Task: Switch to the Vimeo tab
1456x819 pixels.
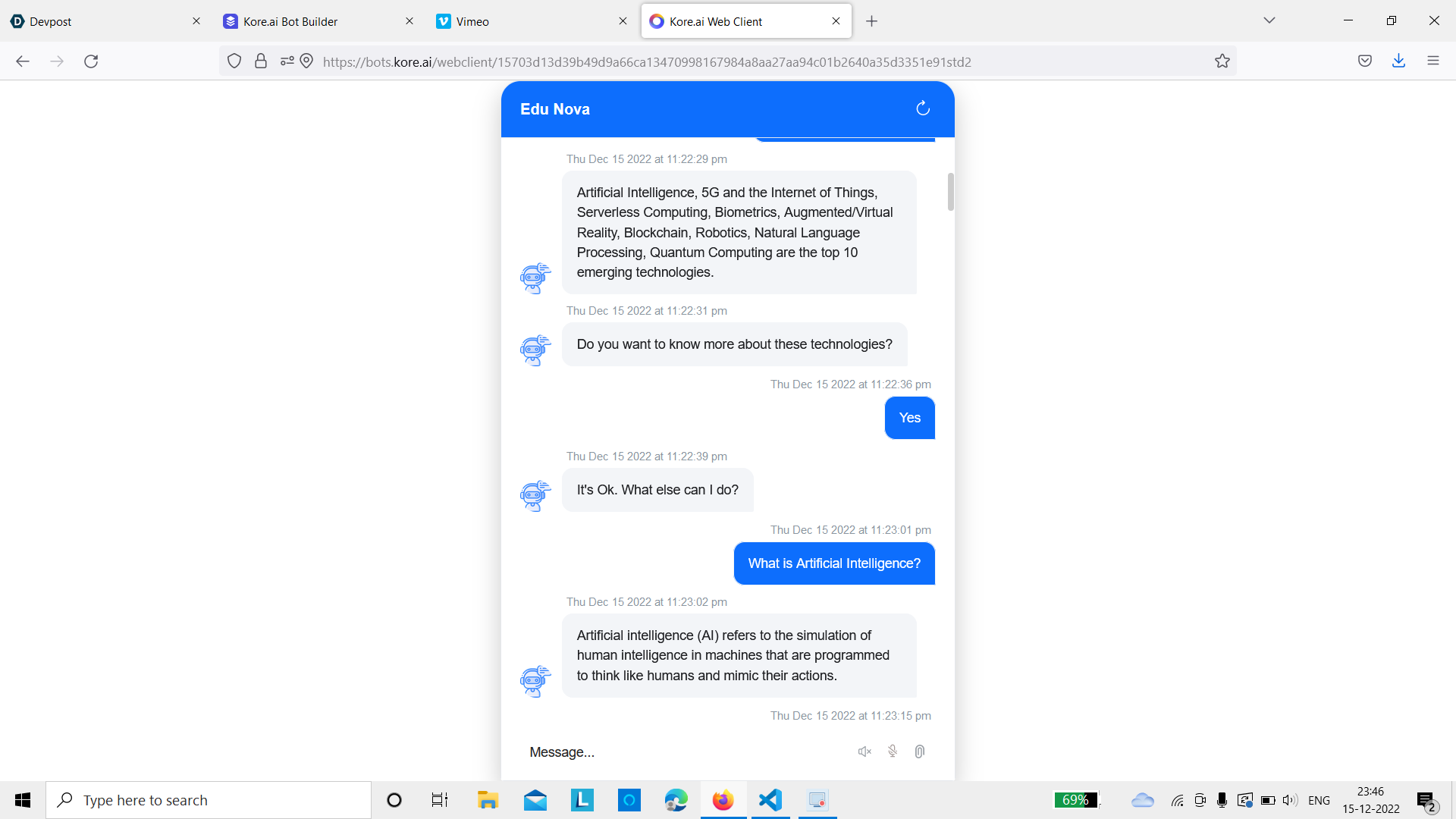Action: (472, 21)
